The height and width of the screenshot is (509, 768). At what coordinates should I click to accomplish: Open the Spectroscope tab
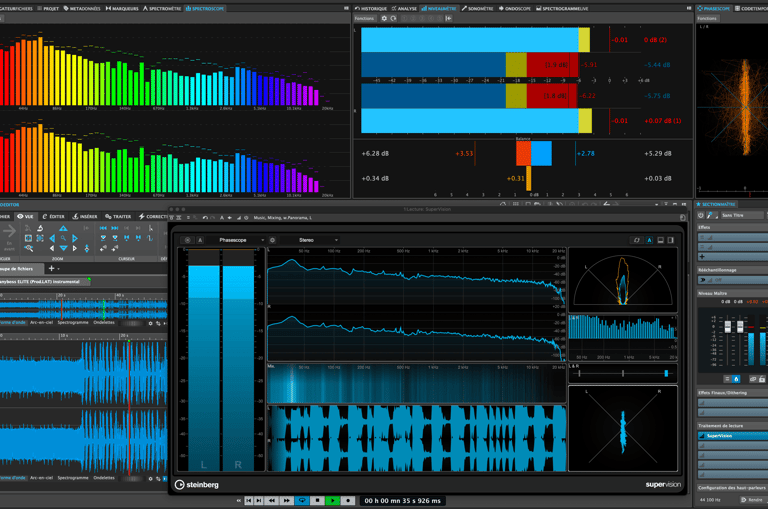click(204, 8)
